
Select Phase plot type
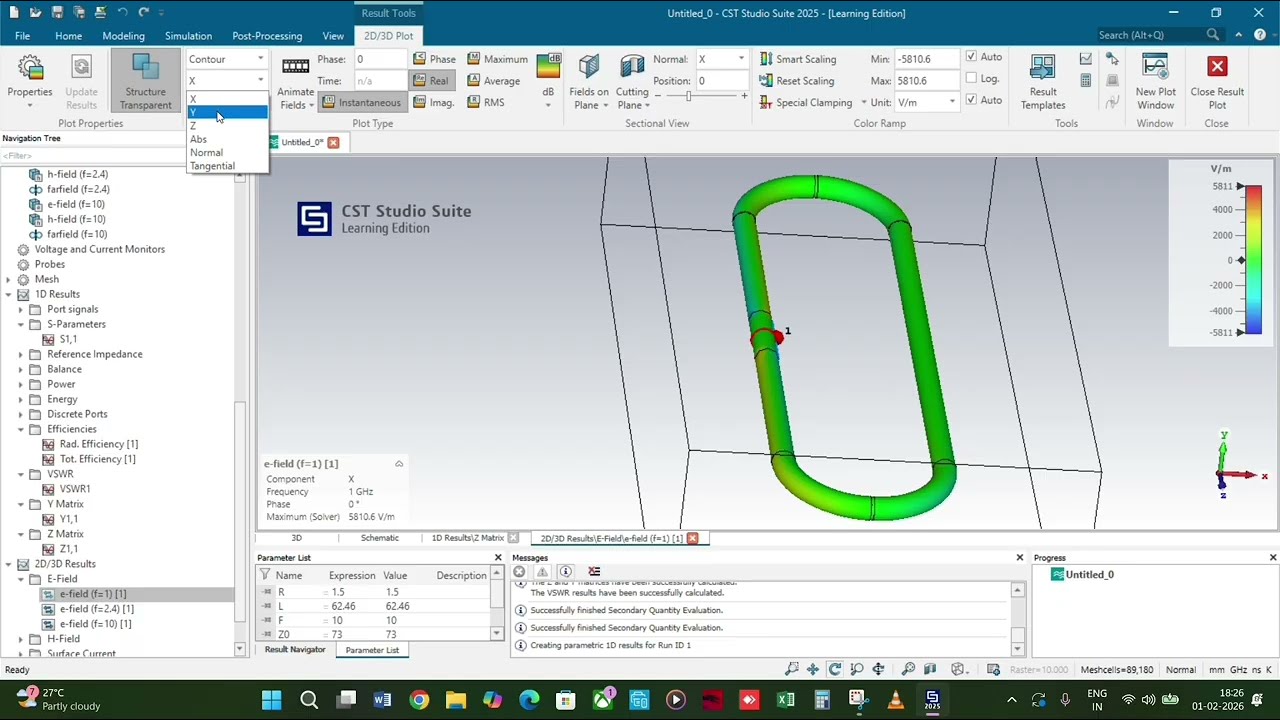(435, 59)
